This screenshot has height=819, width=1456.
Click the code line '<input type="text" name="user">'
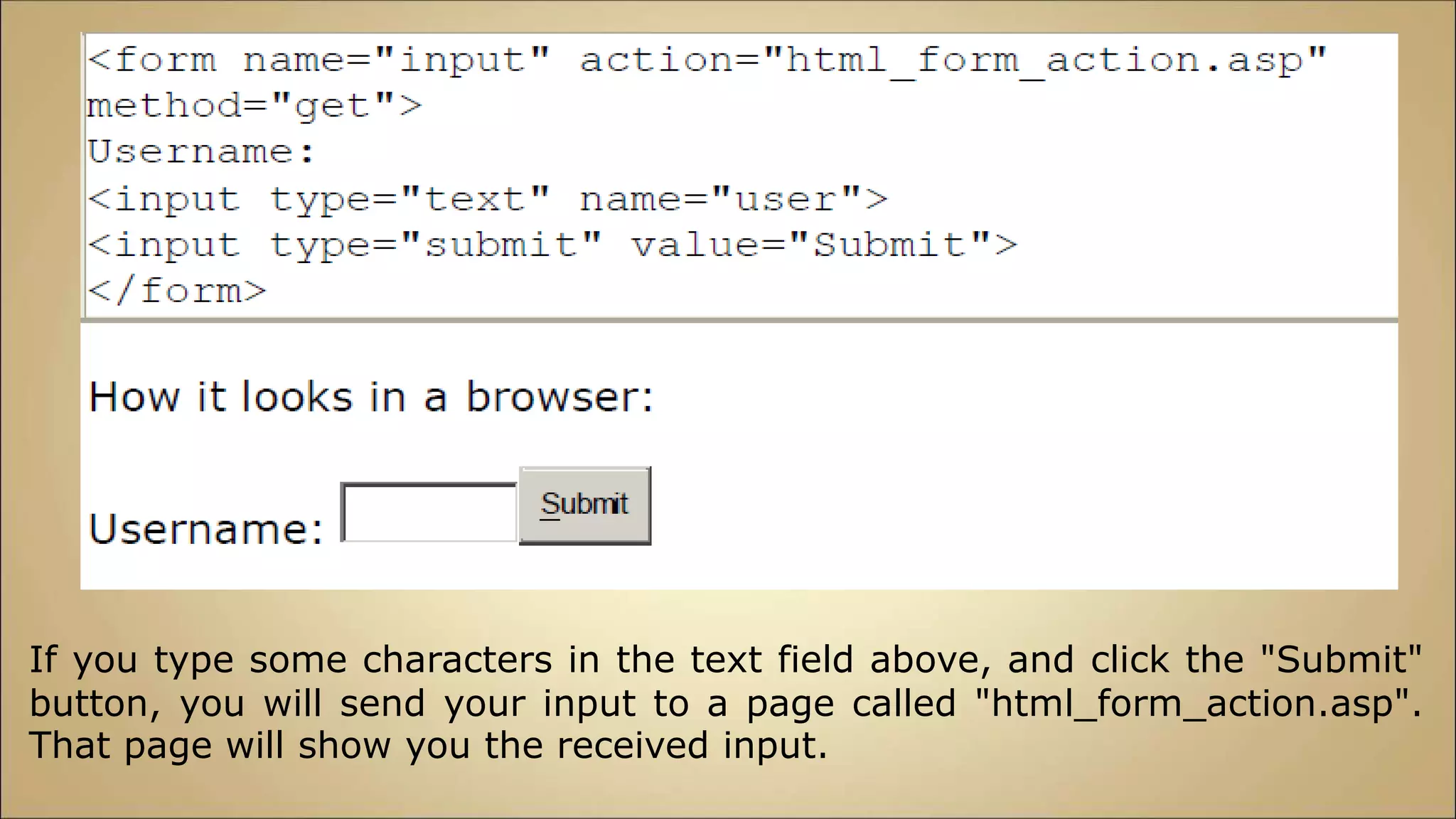488,199
